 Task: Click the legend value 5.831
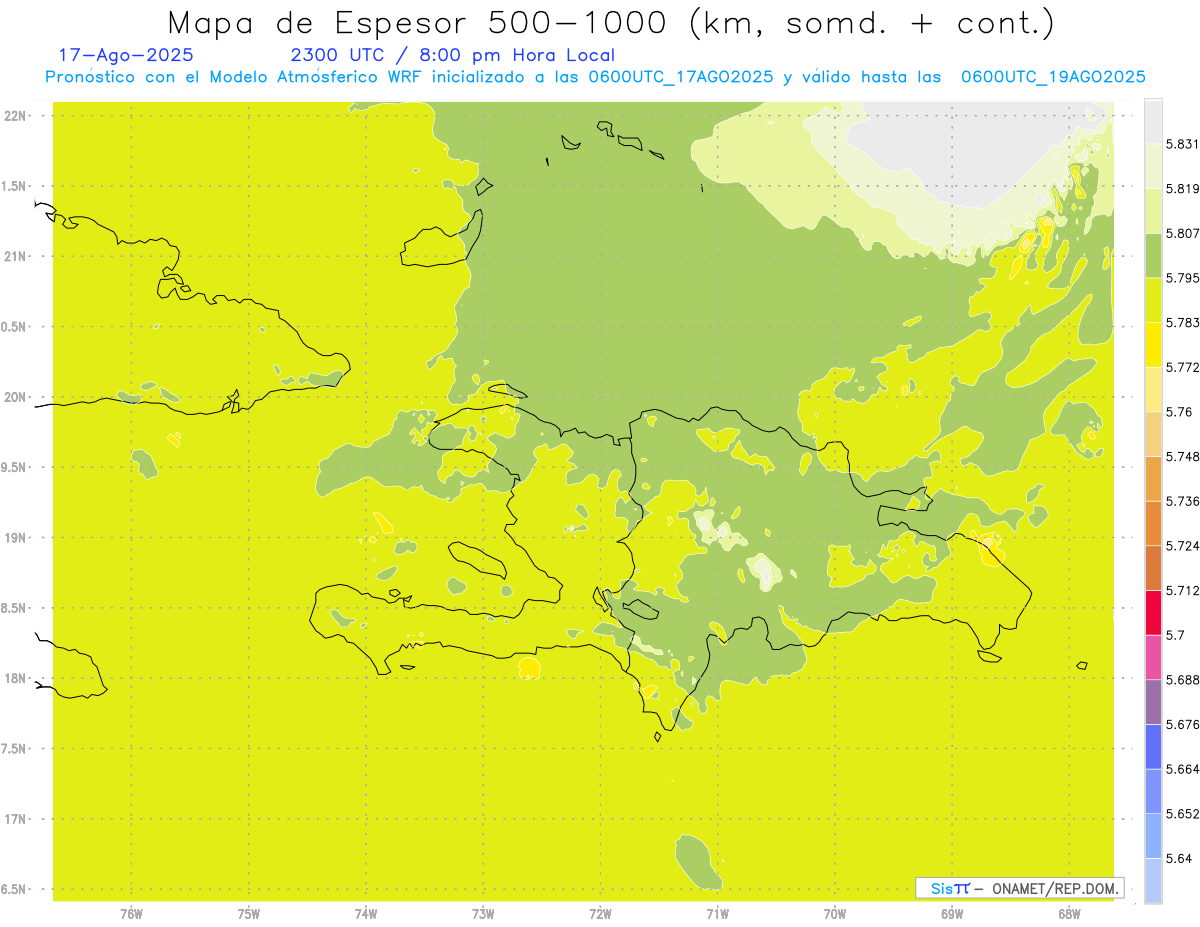click(1182, 144)
